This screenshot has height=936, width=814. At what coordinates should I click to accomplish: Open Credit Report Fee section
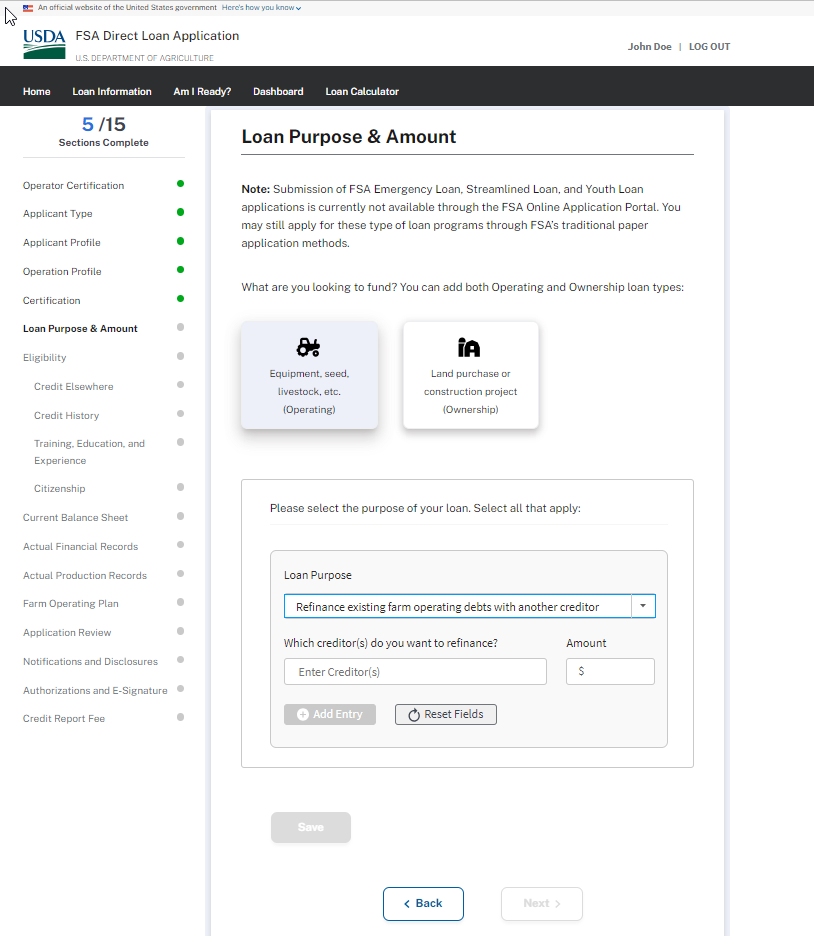tap(64, 719)
